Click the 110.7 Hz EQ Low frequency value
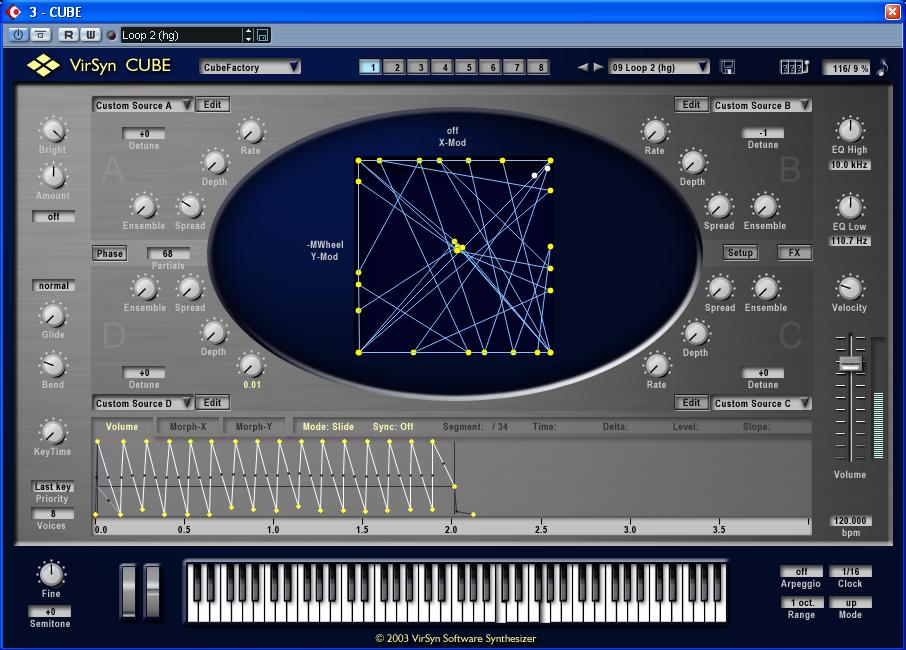The image size is (906, 650). pos(849,240)
